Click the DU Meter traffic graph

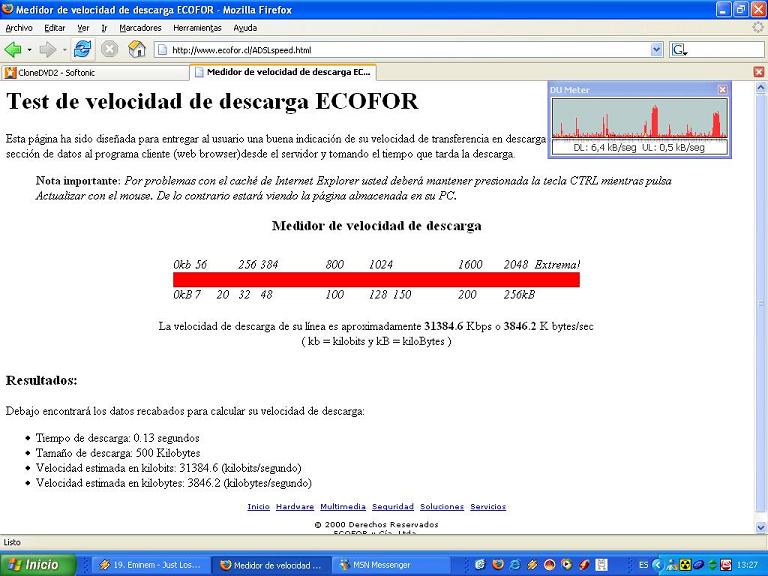640,118
